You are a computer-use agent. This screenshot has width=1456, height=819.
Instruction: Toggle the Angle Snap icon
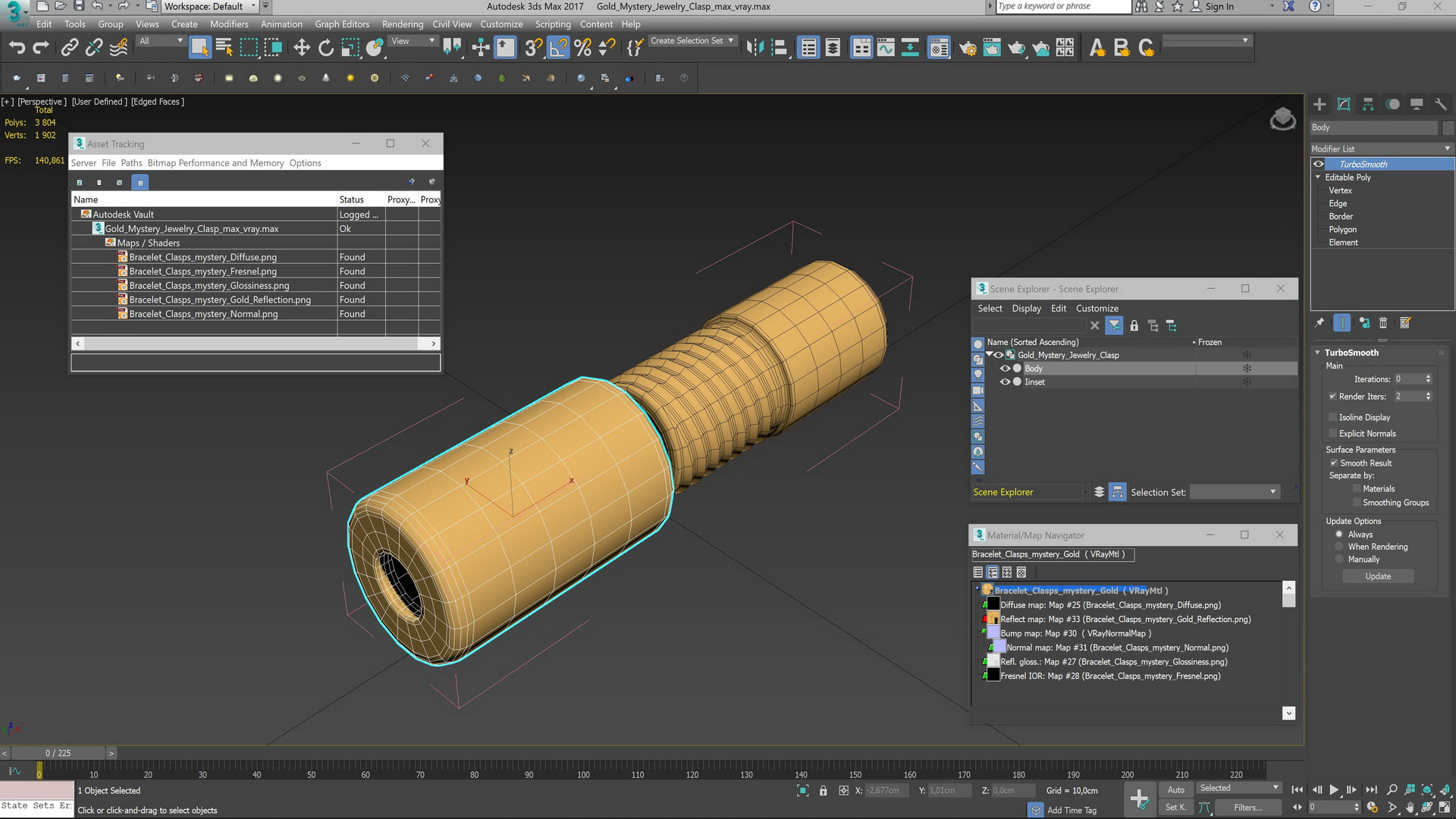tap(558, 48)
